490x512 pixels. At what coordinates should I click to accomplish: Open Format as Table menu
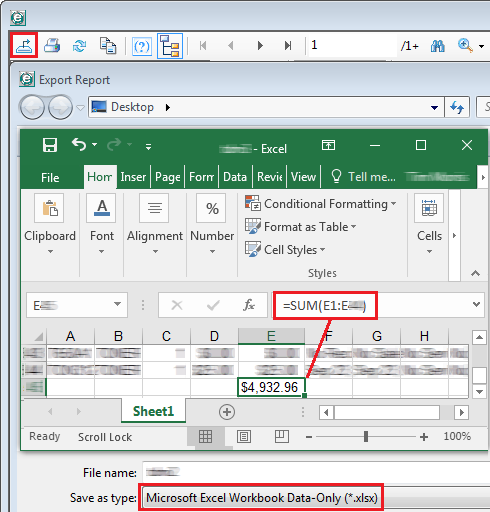point(300,227)
